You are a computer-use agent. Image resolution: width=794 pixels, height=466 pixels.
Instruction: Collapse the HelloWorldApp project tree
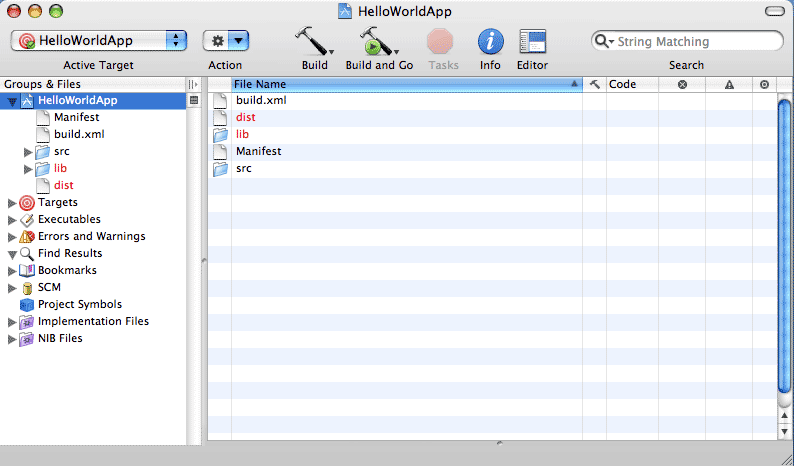click(12, 102)
